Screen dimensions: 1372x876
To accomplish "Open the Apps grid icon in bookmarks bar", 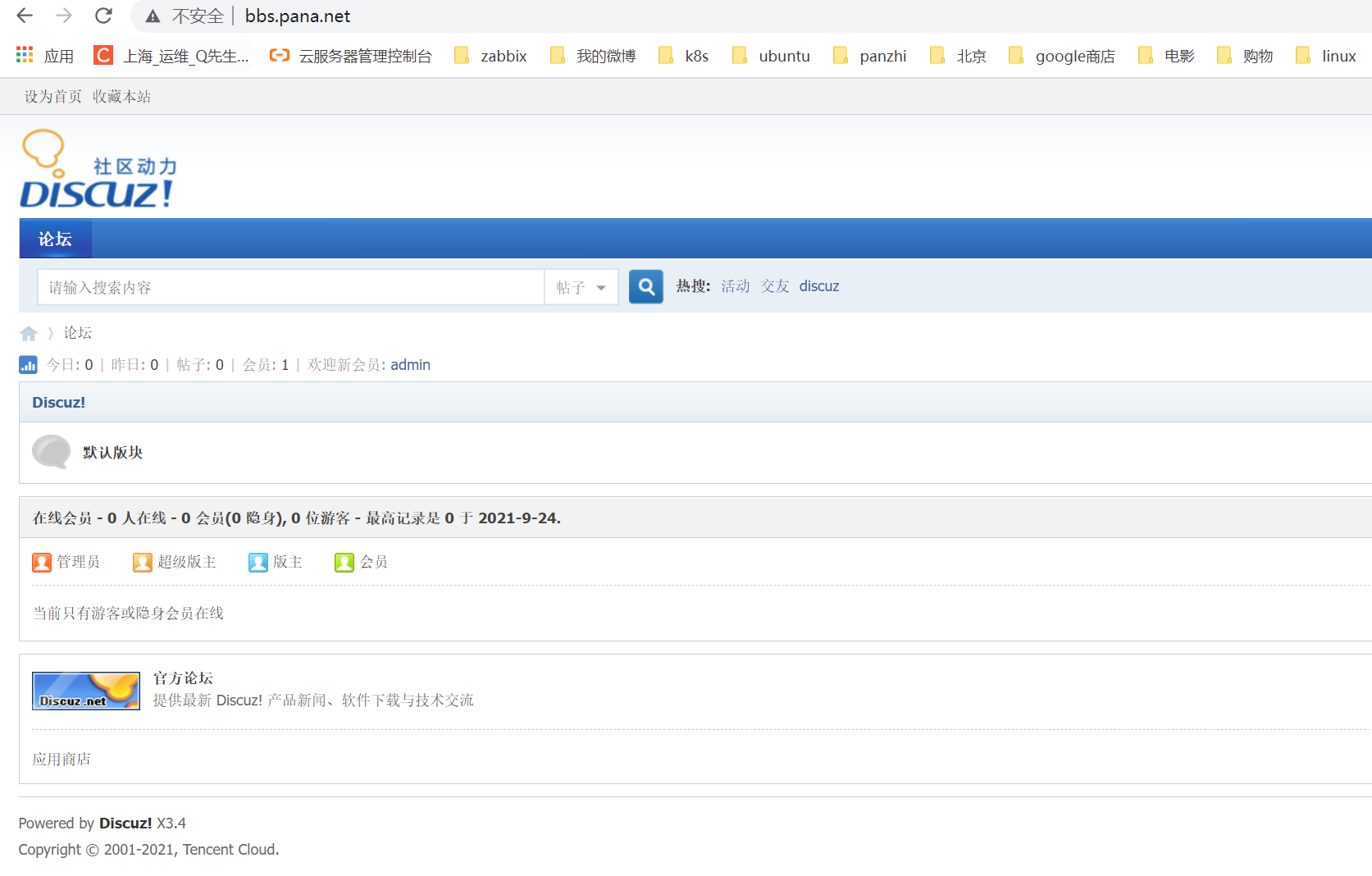I will [x=25, y=55].
